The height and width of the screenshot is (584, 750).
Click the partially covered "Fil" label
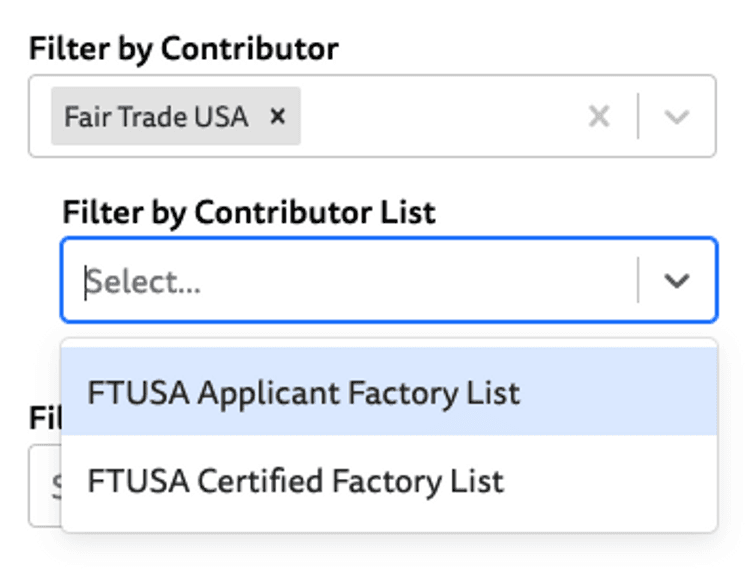[45, 417]
